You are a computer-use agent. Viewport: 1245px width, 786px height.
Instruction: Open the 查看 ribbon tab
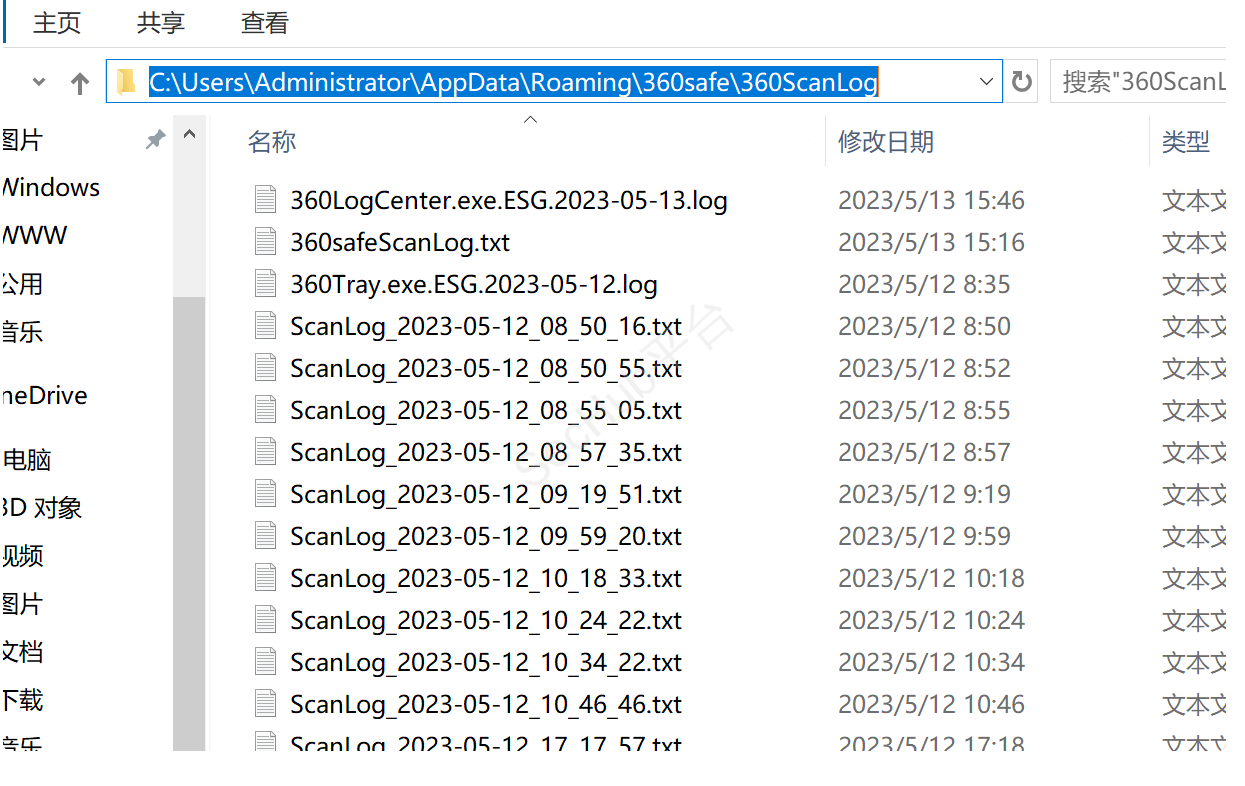pos(265,24)
